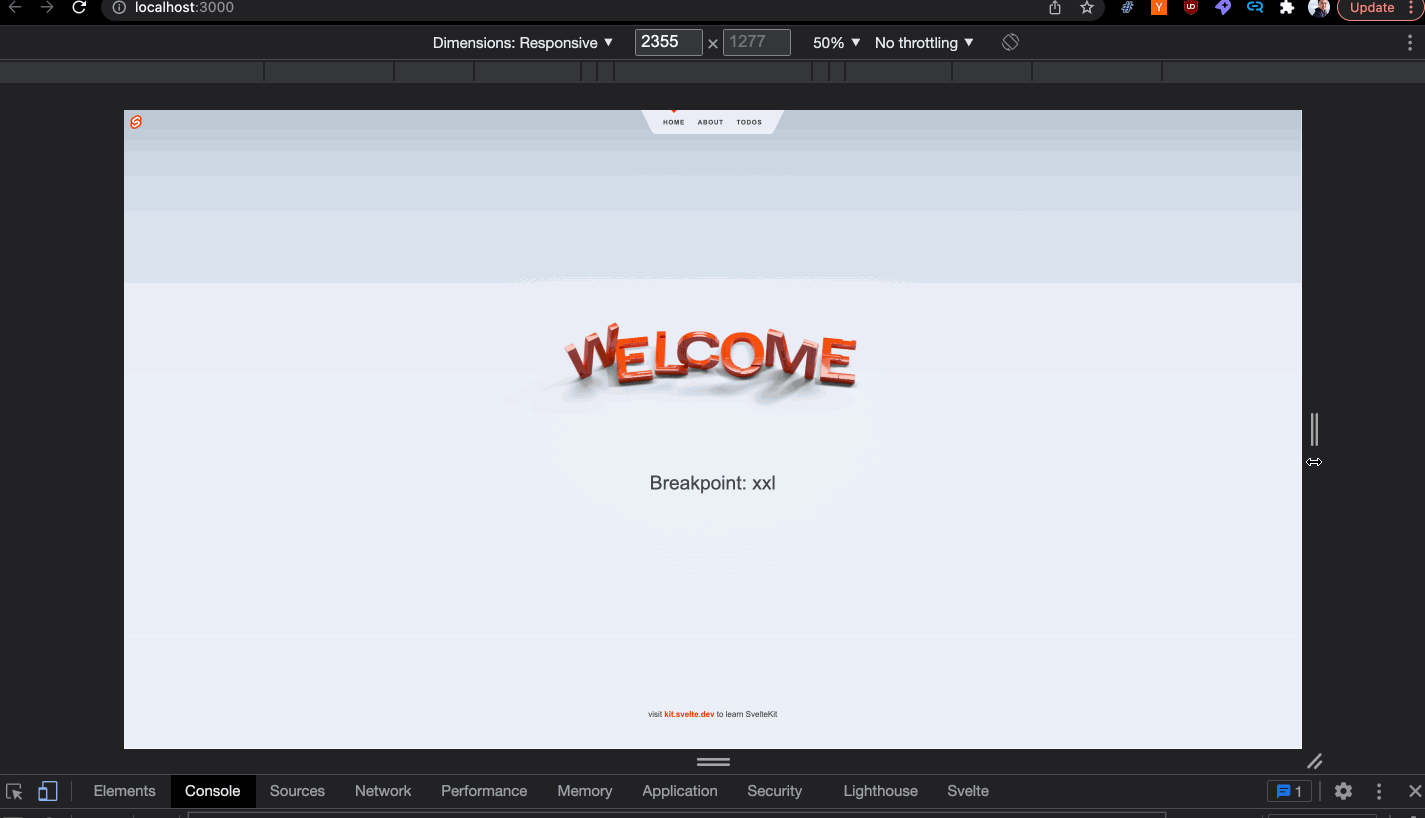Go forward using the browser forward arrow
Screen dimensions: 1425x818
tap(47, 7)
